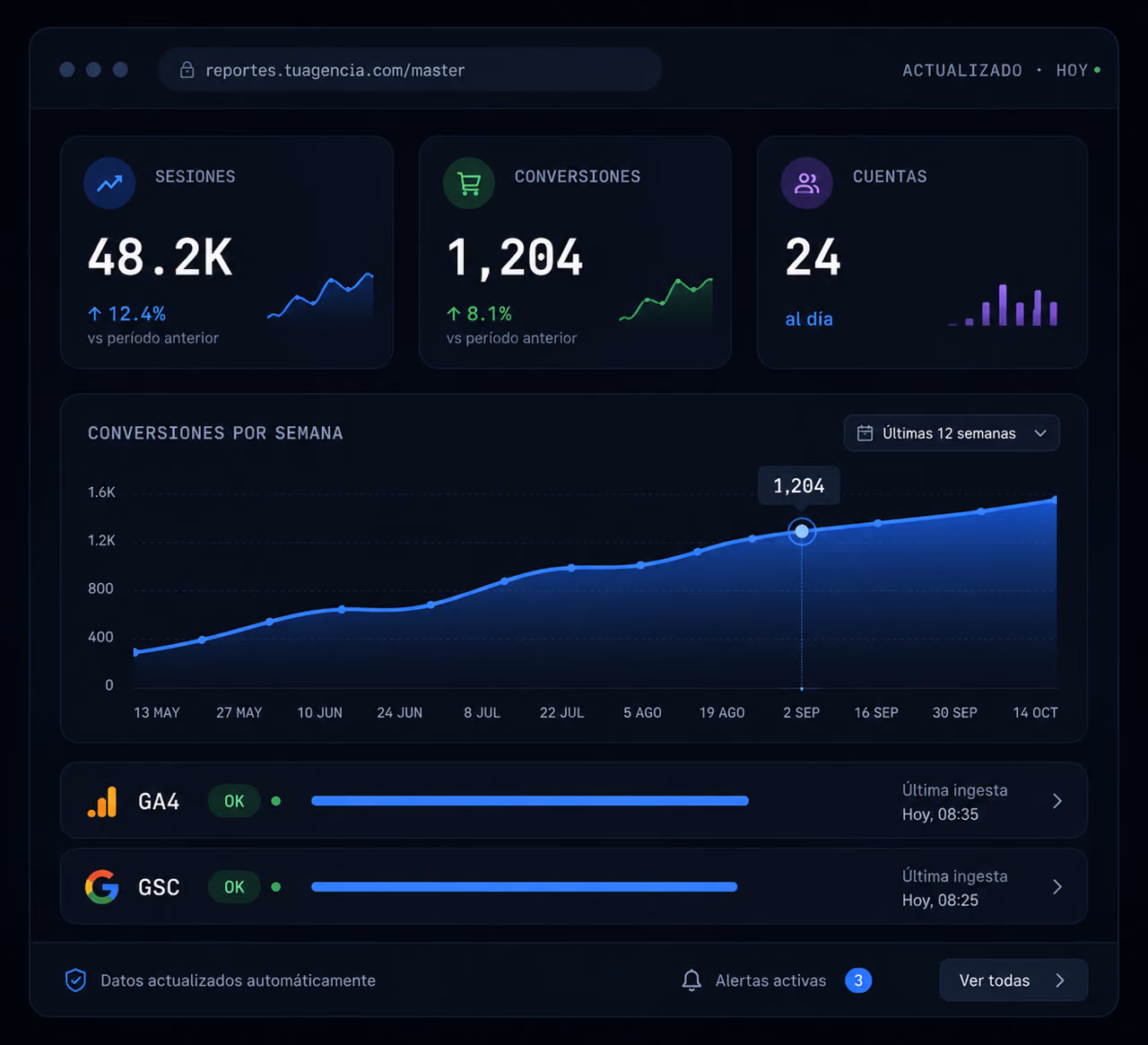Expand the GSC row with chevron
This screenshot has height=1045, width=1148.
click(1057, 887)
